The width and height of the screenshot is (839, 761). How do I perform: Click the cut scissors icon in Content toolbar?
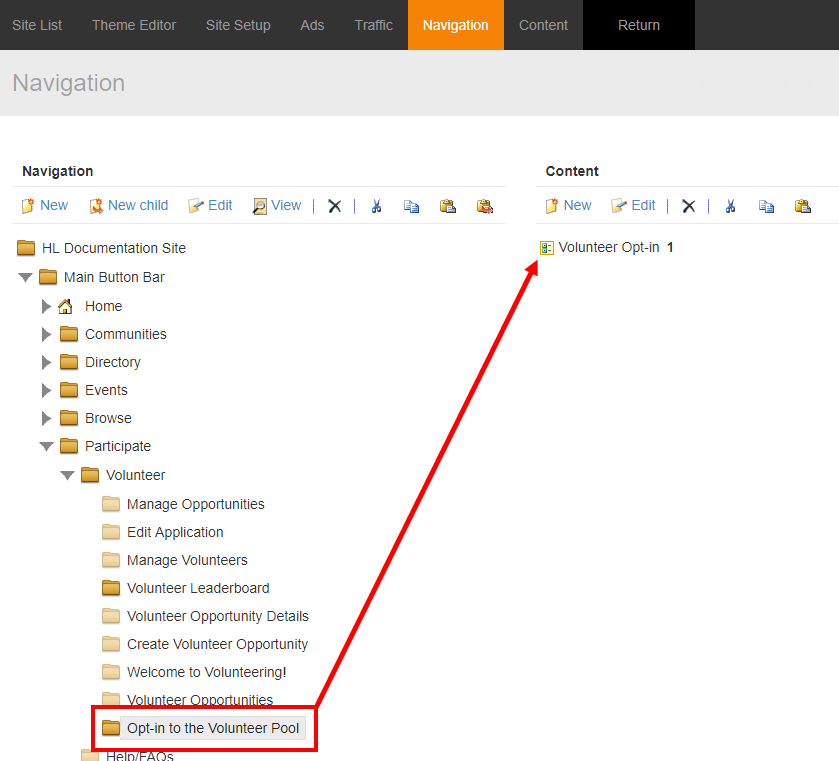point(730,206)
